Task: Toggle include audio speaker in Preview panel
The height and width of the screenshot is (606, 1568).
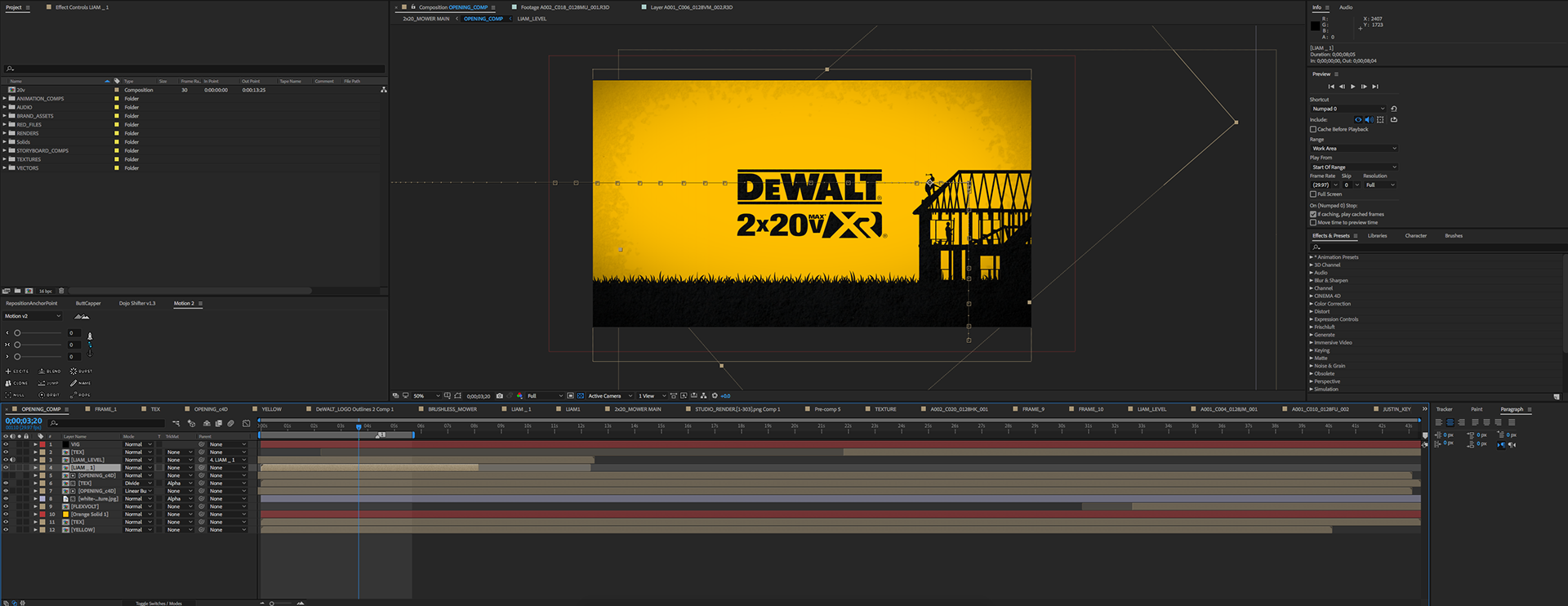Action: coord(1369,120)
